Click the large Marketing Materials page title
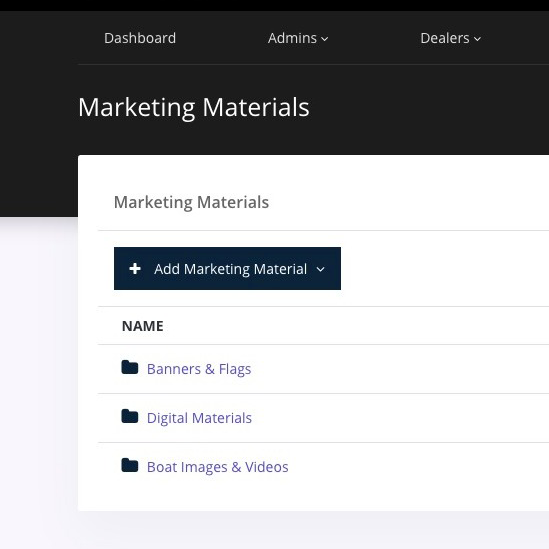Image resolution: width=549 pixels, height=549 pixels. pyautogui.click(x=194, y=107)
